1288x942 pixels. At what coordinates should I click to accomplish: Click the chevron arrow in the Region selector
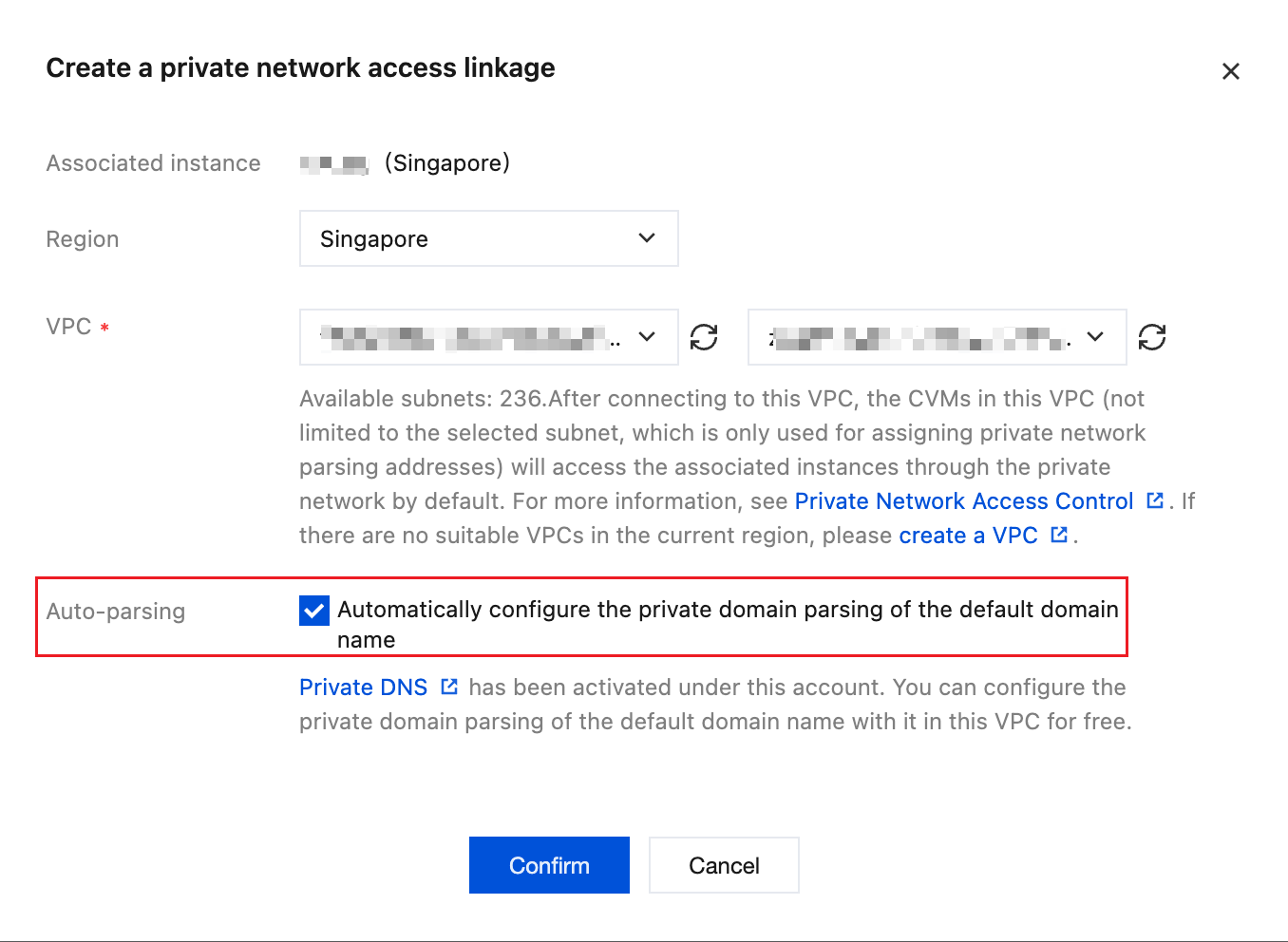tap(647, 238)
